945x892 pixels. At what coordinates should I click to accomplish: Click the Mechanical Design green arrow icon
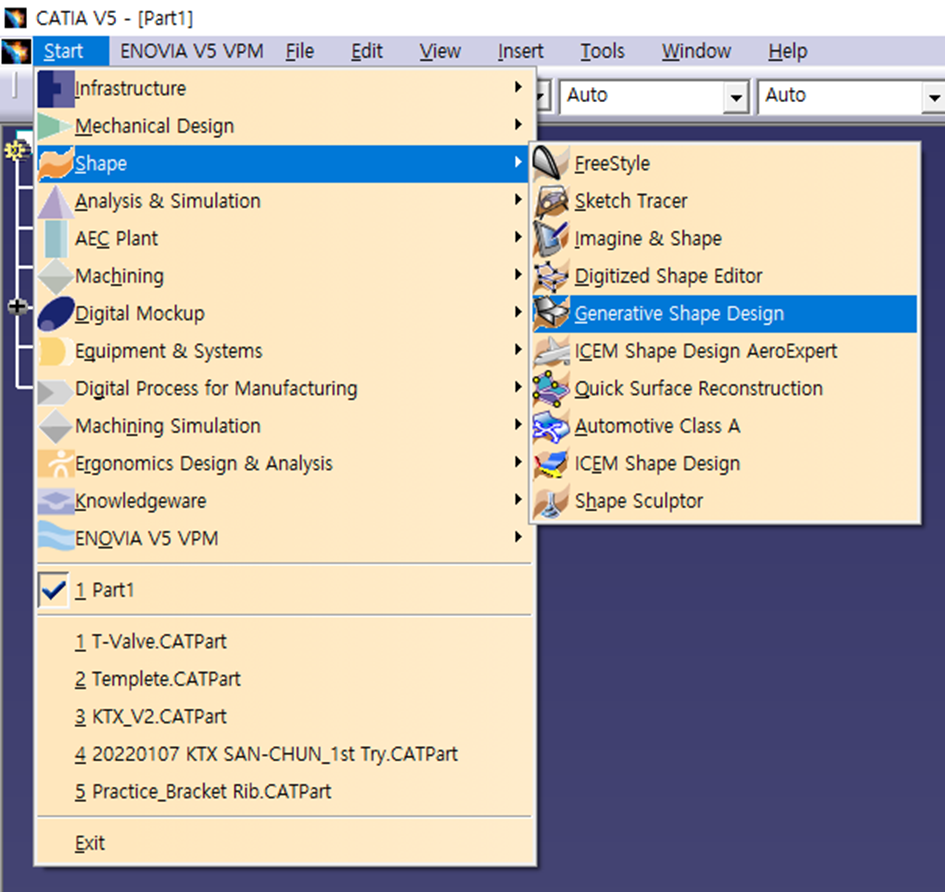[x=55, y=126]
